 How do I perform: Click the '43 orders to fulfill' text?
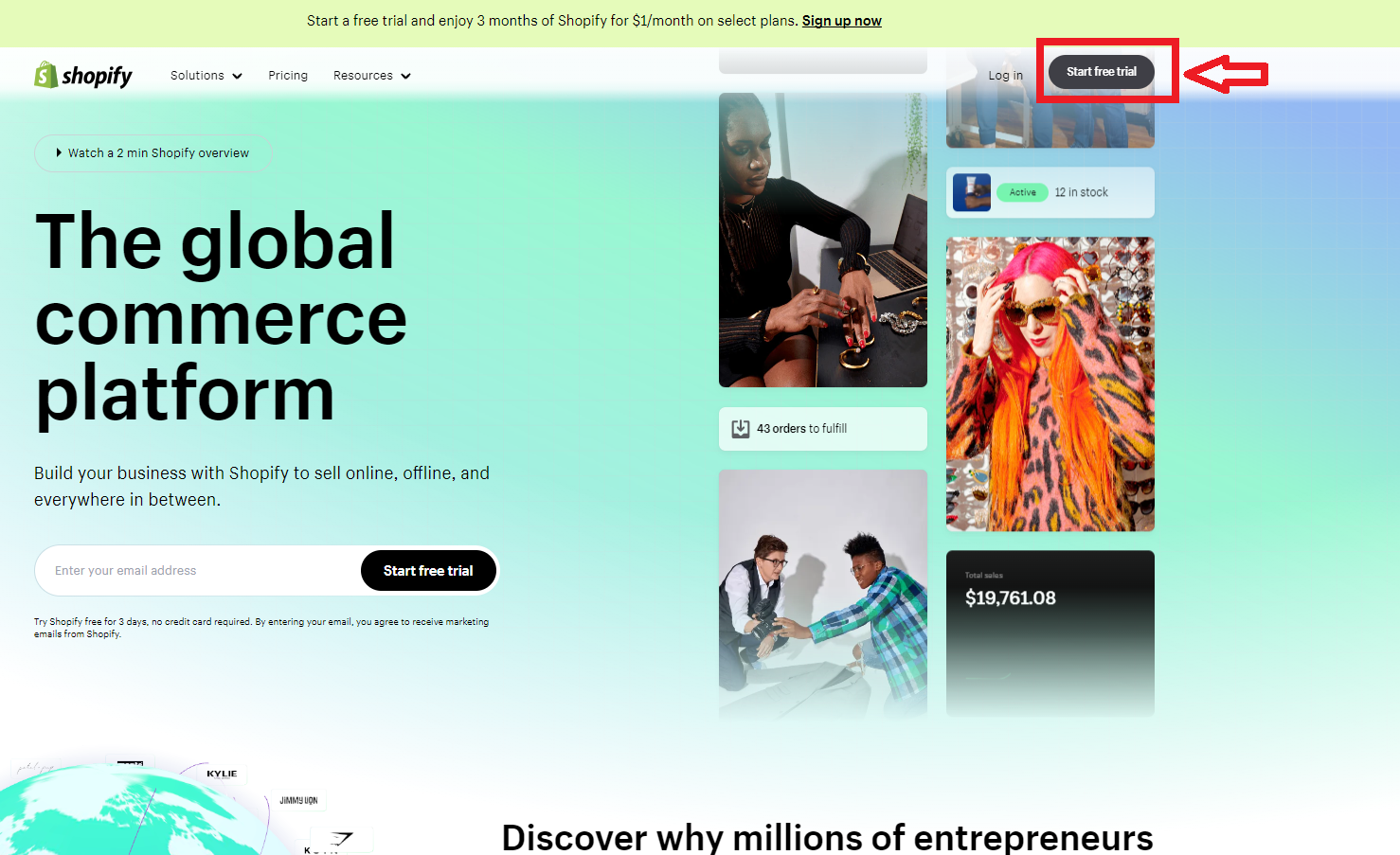point(801,429)
